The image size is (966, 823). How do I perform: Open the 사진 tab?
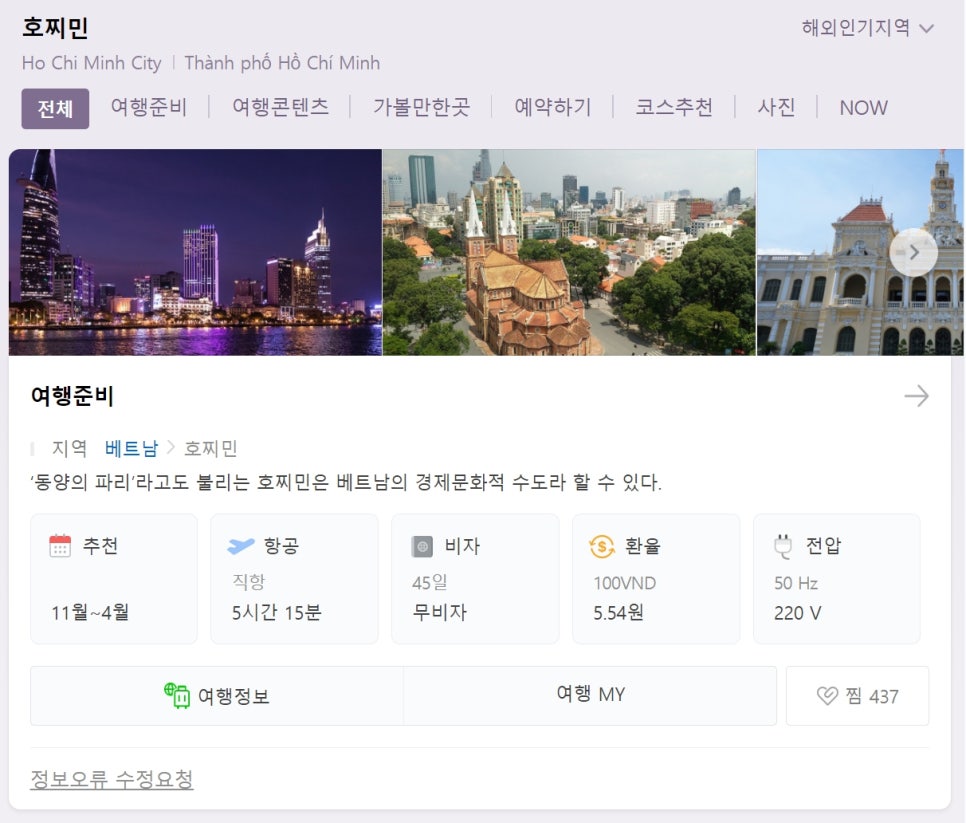pos(776,107)
